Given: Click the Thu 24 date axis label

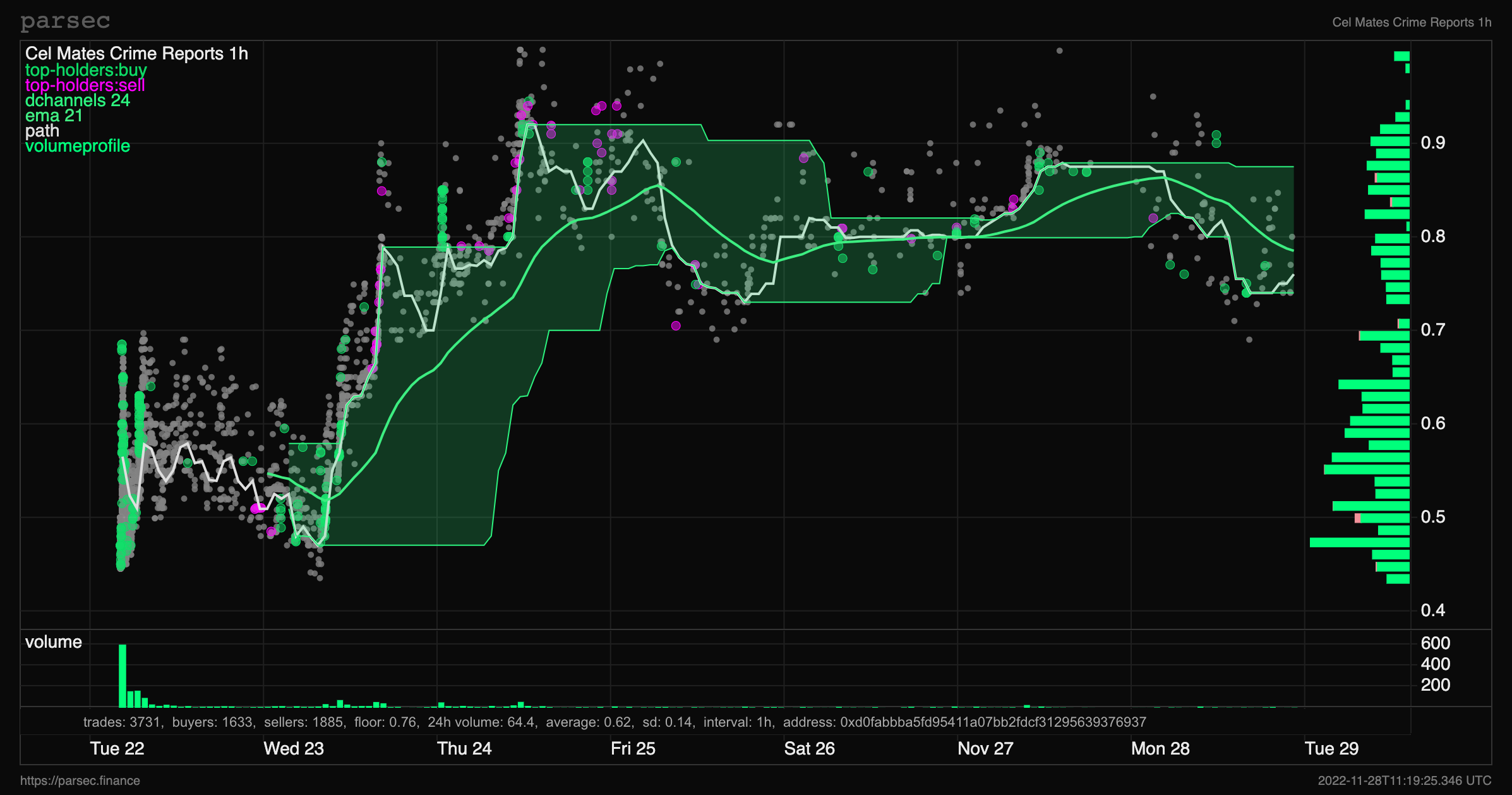Looking at the screenshot, I should pos(464,749).
